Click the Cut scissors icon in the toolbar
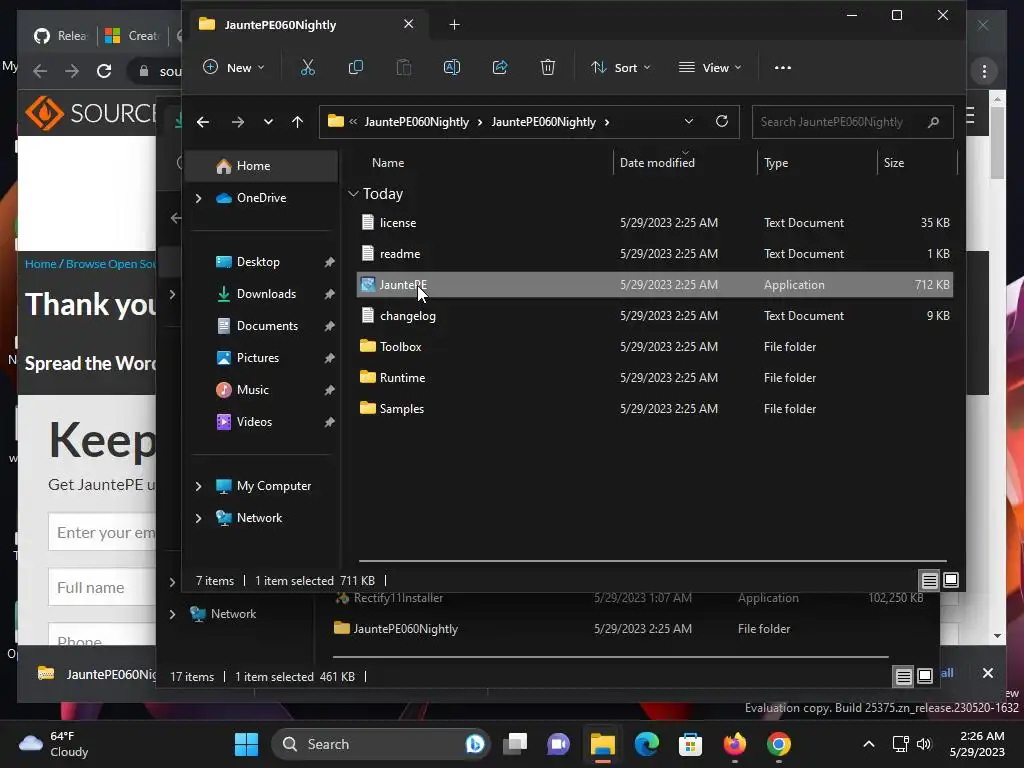Viewport: 1024px width, 768px height. pos(308,67)
